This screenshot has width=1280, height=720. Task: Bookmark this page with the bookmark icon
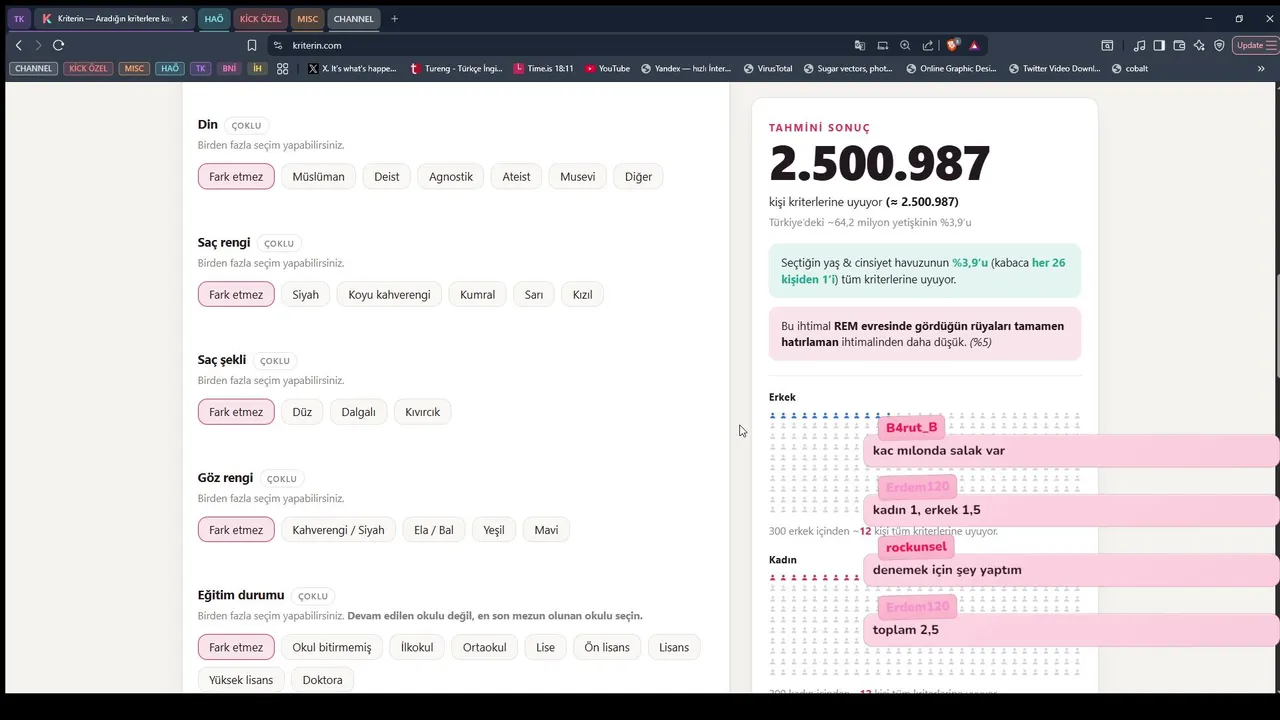(x=252, y=45)
